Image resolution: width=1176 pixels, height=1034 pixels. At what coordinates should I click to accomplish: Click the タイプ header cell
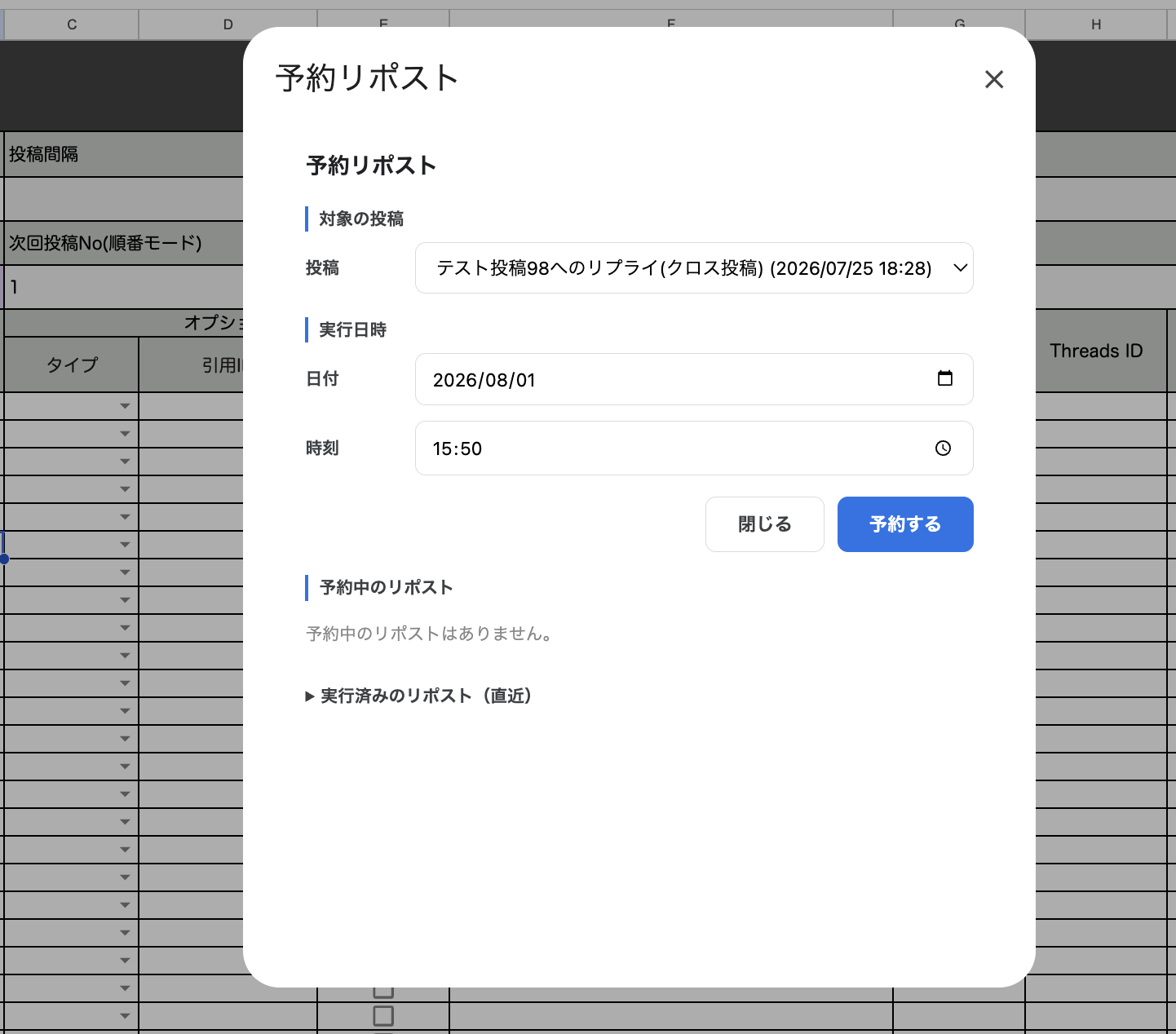coord(72,365)
